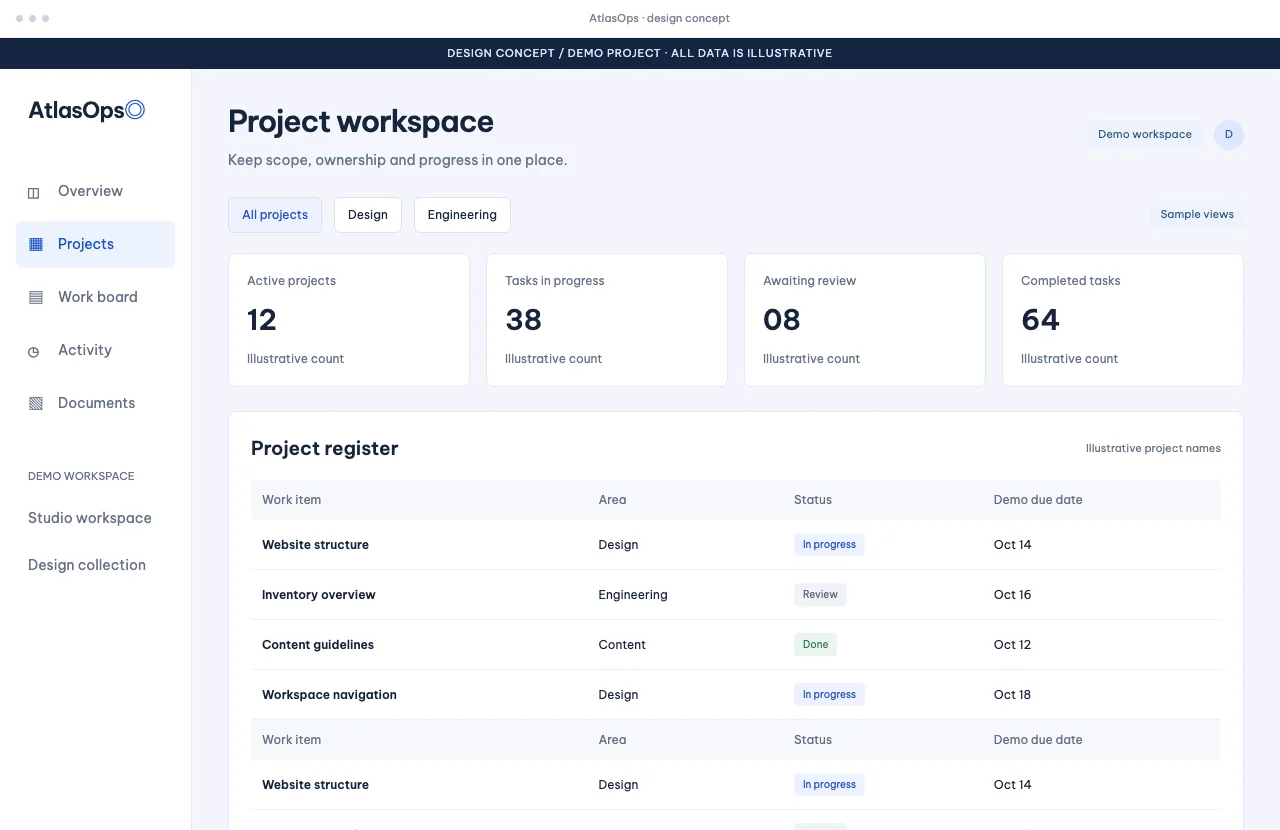
Task: Click the number 38 in Tasks in progress
Action: 523,320
